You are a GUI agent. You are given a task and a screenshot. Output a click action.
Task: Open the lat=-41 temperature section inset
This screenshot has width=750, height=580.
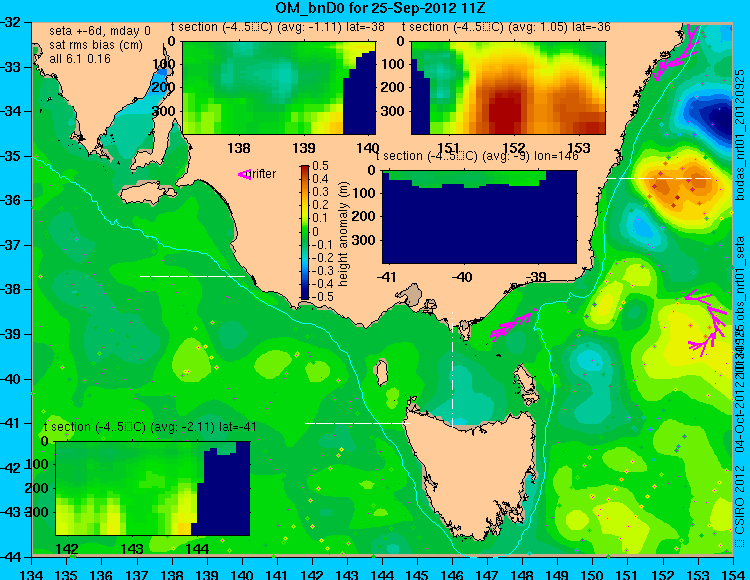[x=153, y=488]
